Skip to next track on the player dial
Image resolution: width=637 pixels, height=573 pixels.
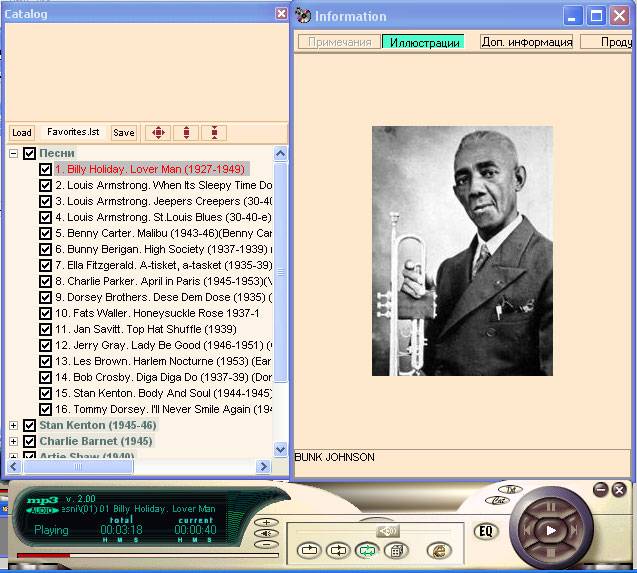click(574, 530)
